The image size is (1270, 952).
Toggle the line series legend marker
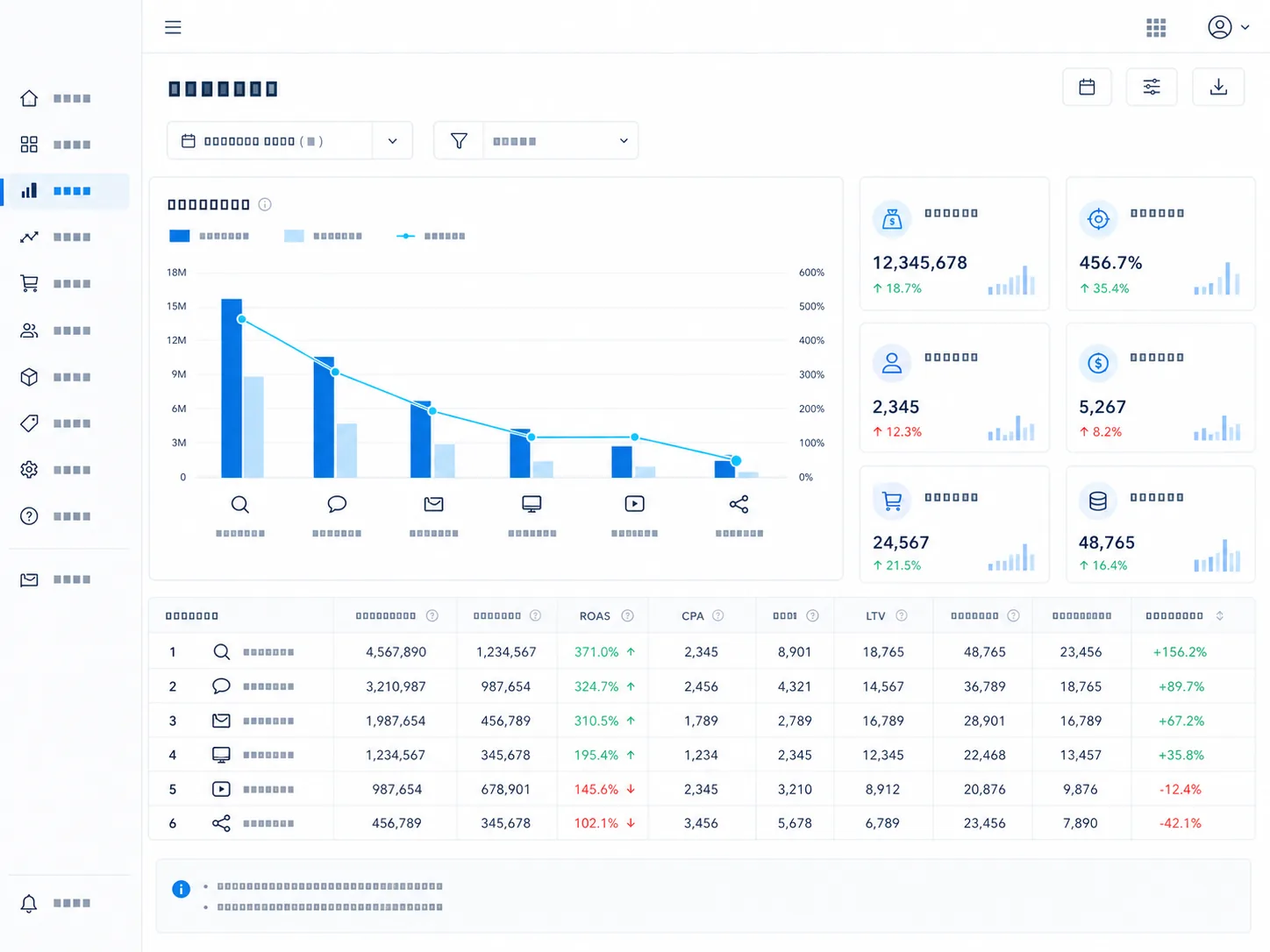(405, 236)
